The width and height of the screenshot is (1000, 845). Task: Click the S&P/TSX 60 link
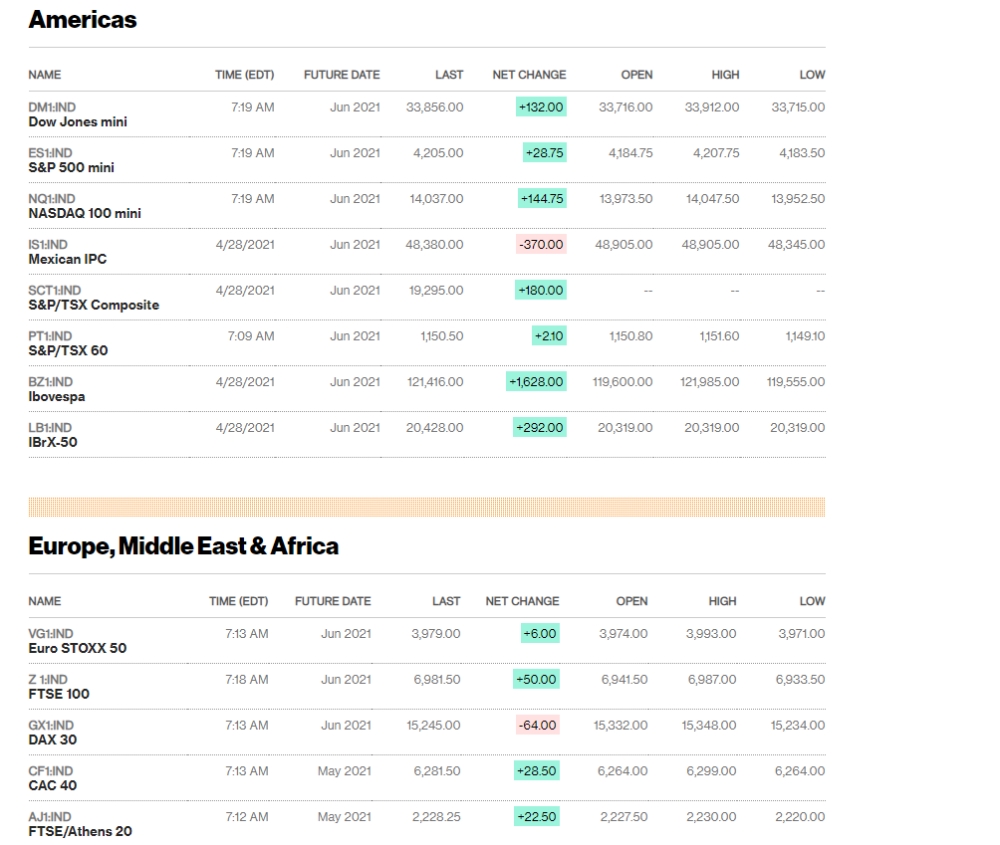68,352
